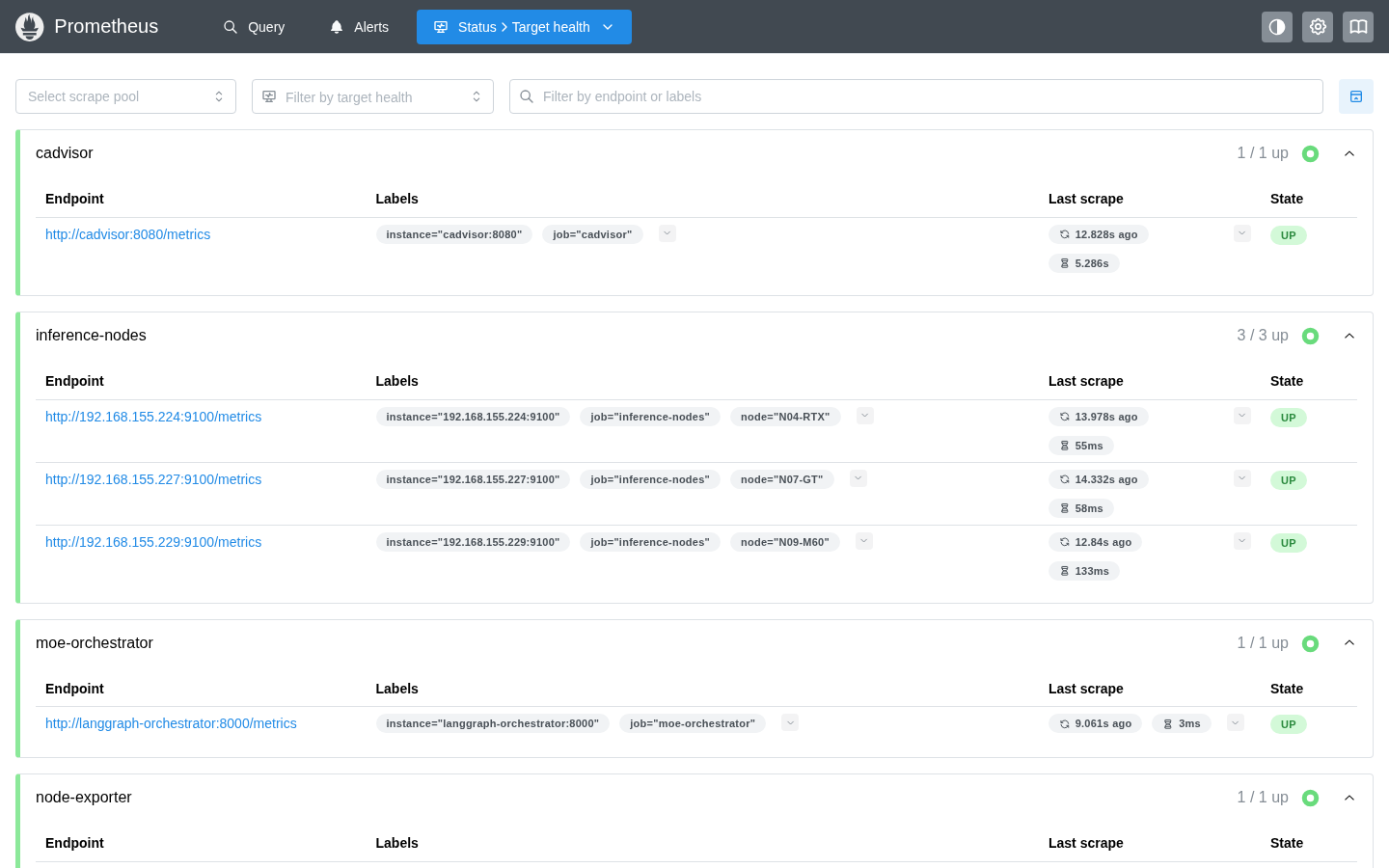Open the Query page
Viewport: 1389px width, 868px height.
click(254, 27)
